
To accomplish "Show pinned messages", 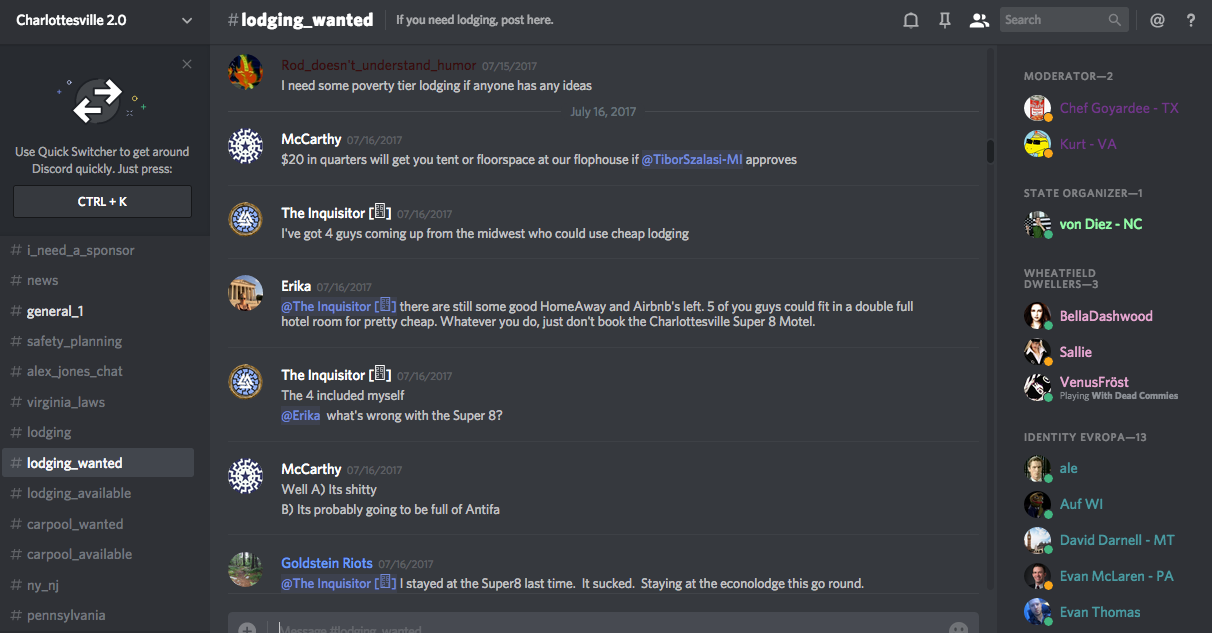I will [x=944, y=20].
